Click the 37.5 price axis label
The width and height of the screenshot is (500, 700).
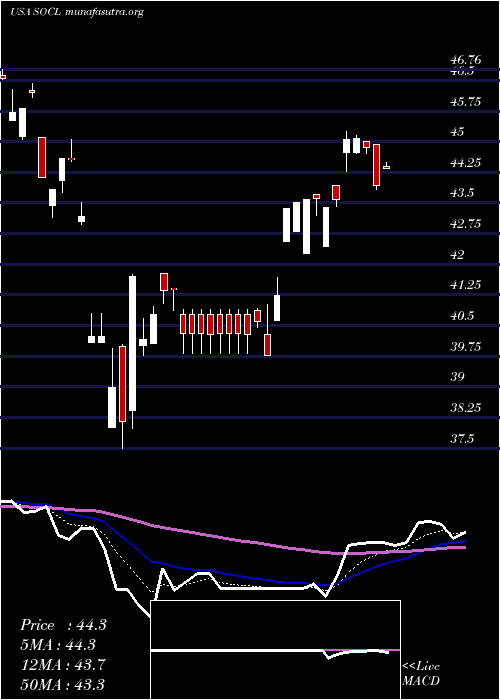point(463,438)
